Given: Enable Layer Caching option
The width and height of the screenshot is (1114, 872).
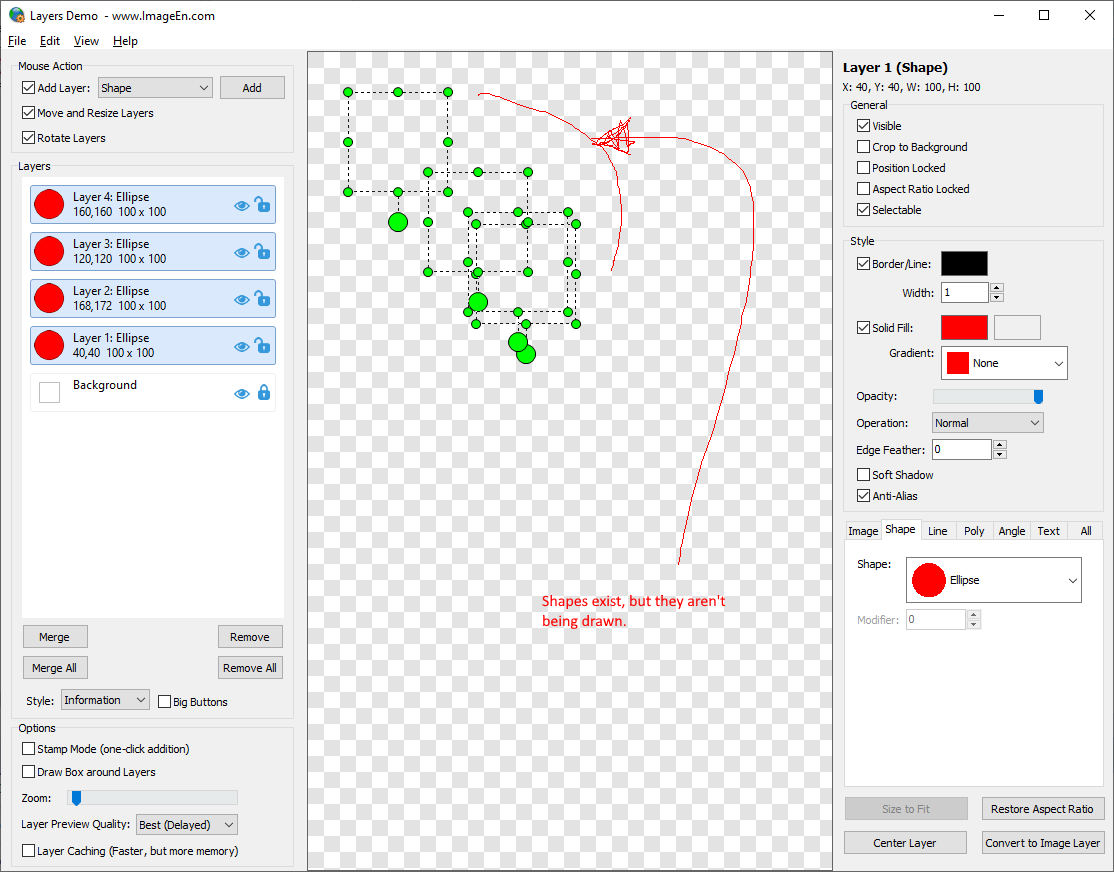Looking at the screenshot, I should (x=28, y=850).
